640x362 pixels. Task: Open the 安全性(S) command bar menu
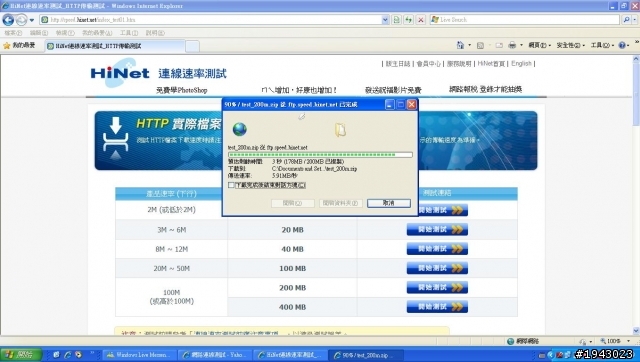(x=570, y=45)
